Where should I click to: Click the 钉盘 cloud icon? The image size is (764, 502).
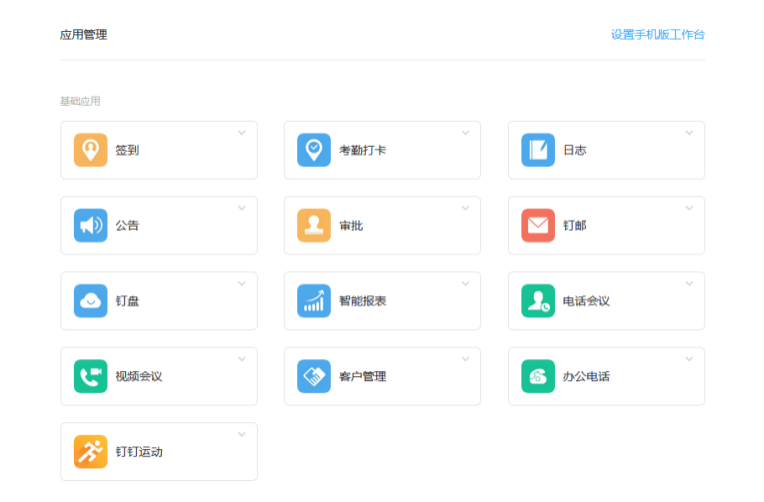(x=91, y=301)
